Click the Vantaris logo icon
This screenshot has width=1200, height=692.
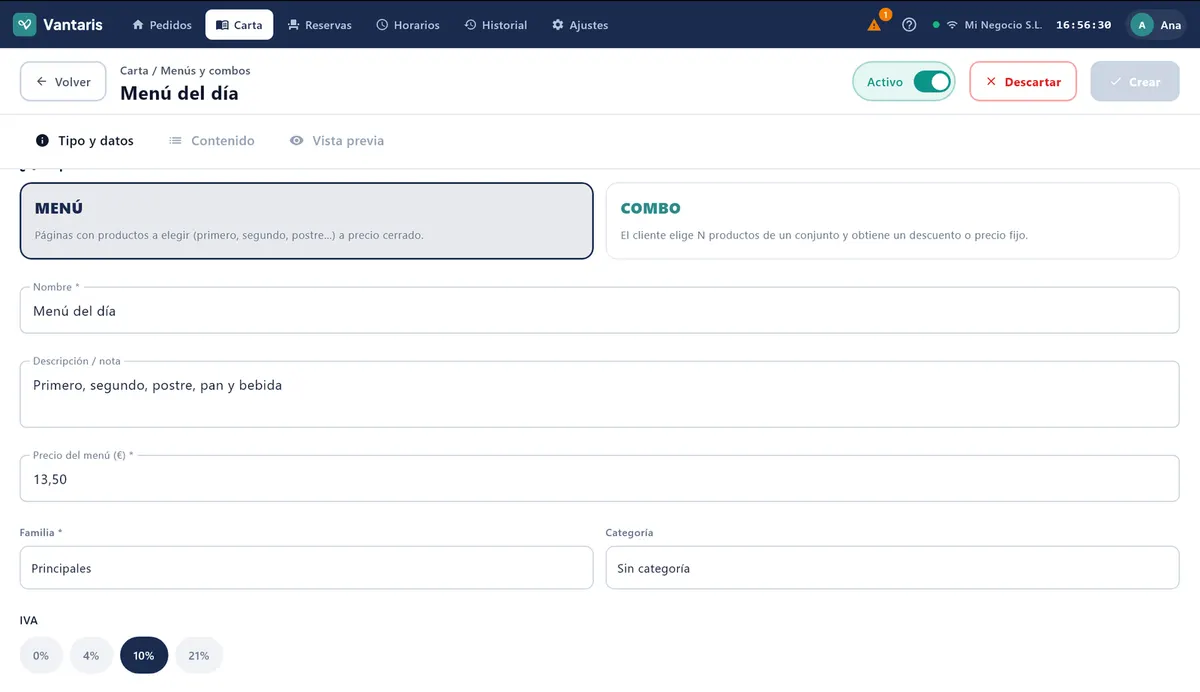pyautogui.click(x=25, y=25)
